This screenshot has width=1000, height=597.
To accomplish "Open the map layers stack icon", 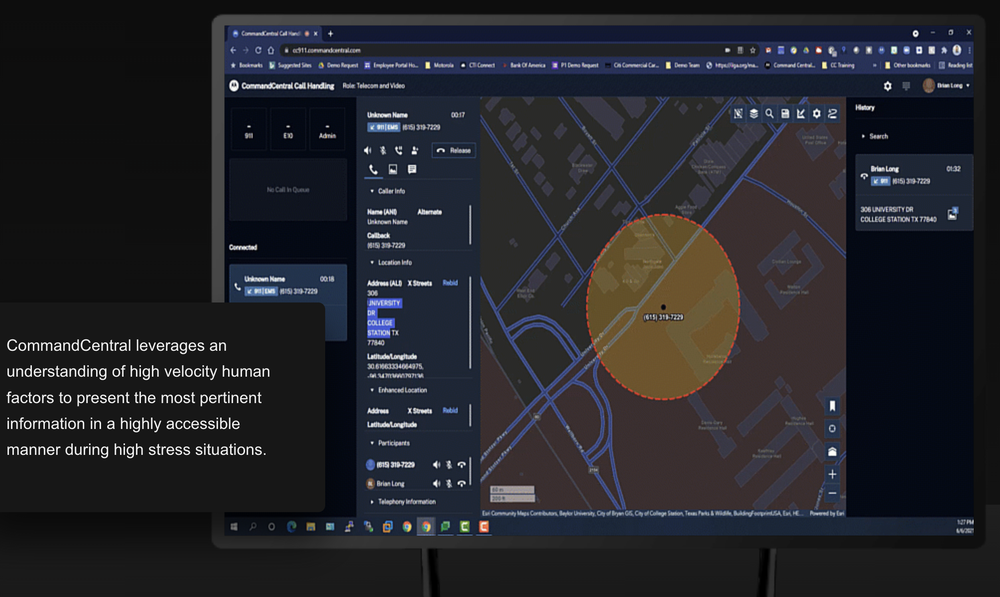I will point(753,113).
